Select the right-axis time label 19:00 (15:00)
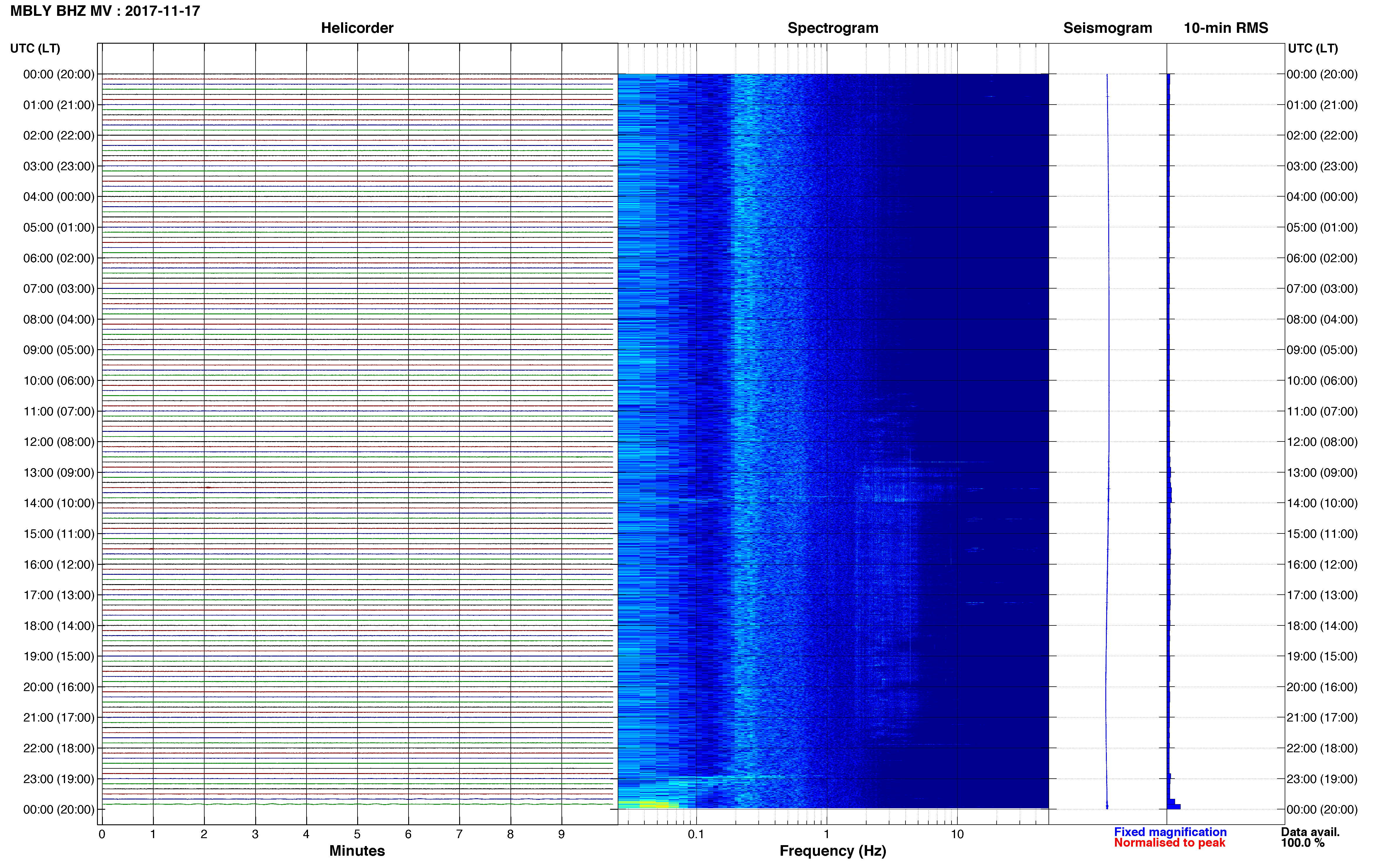Screen dimensions: 1389x868 1322,656
